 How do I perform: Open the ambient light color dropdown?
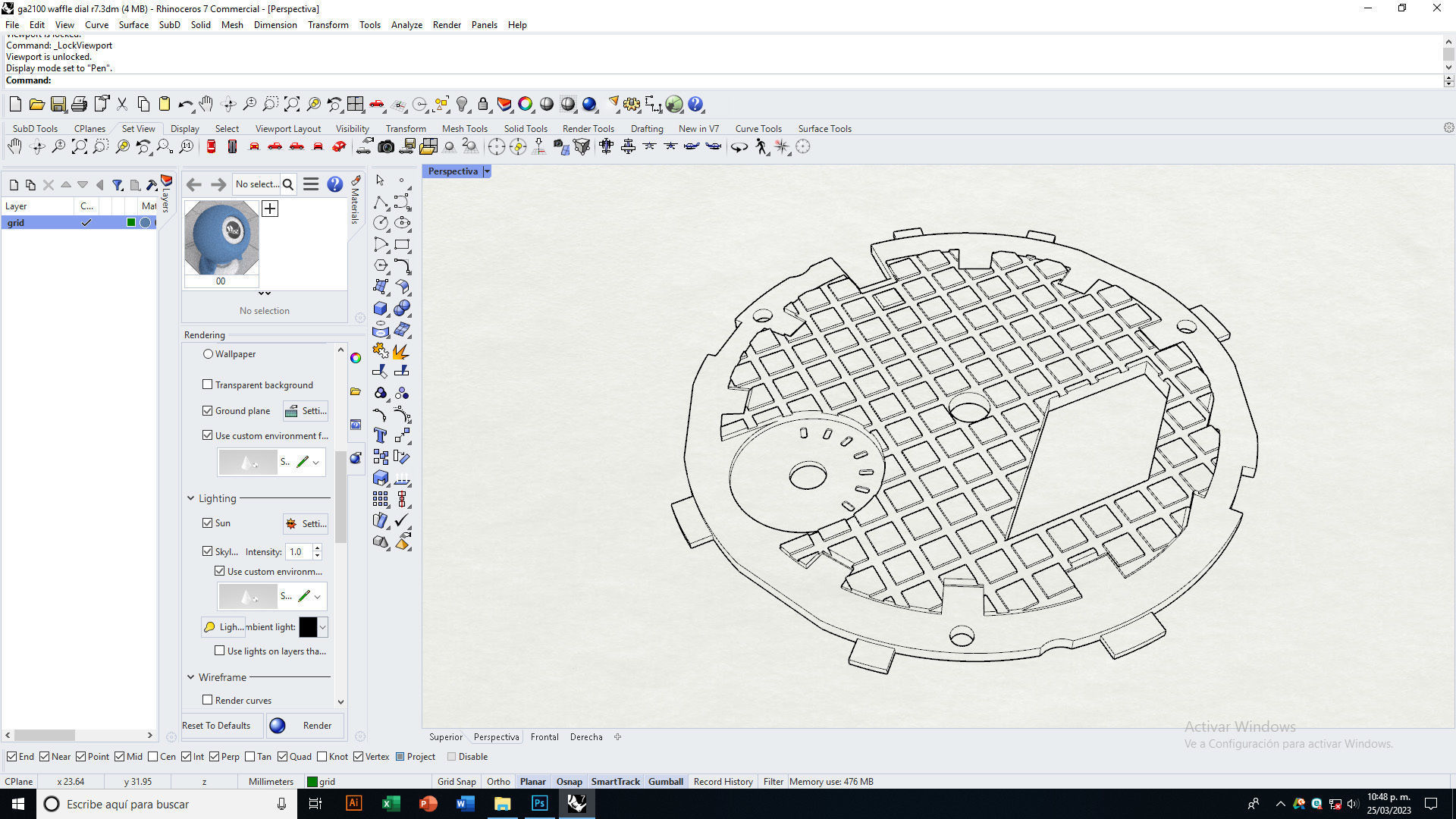click(323, 627)
